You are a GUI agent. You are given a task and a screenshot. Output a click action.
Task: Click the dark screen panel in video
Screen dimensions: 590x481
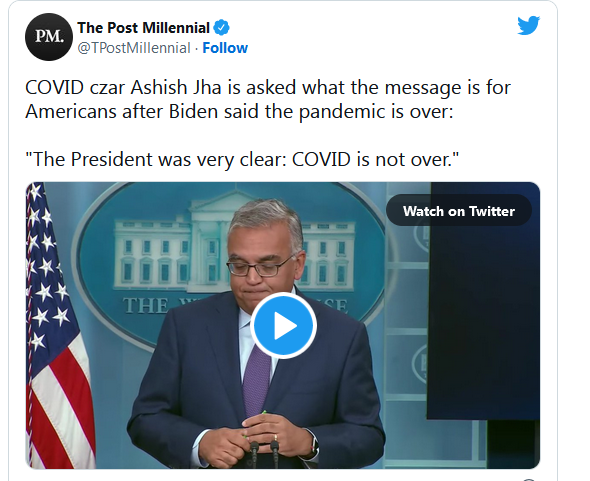pos(484,301)
